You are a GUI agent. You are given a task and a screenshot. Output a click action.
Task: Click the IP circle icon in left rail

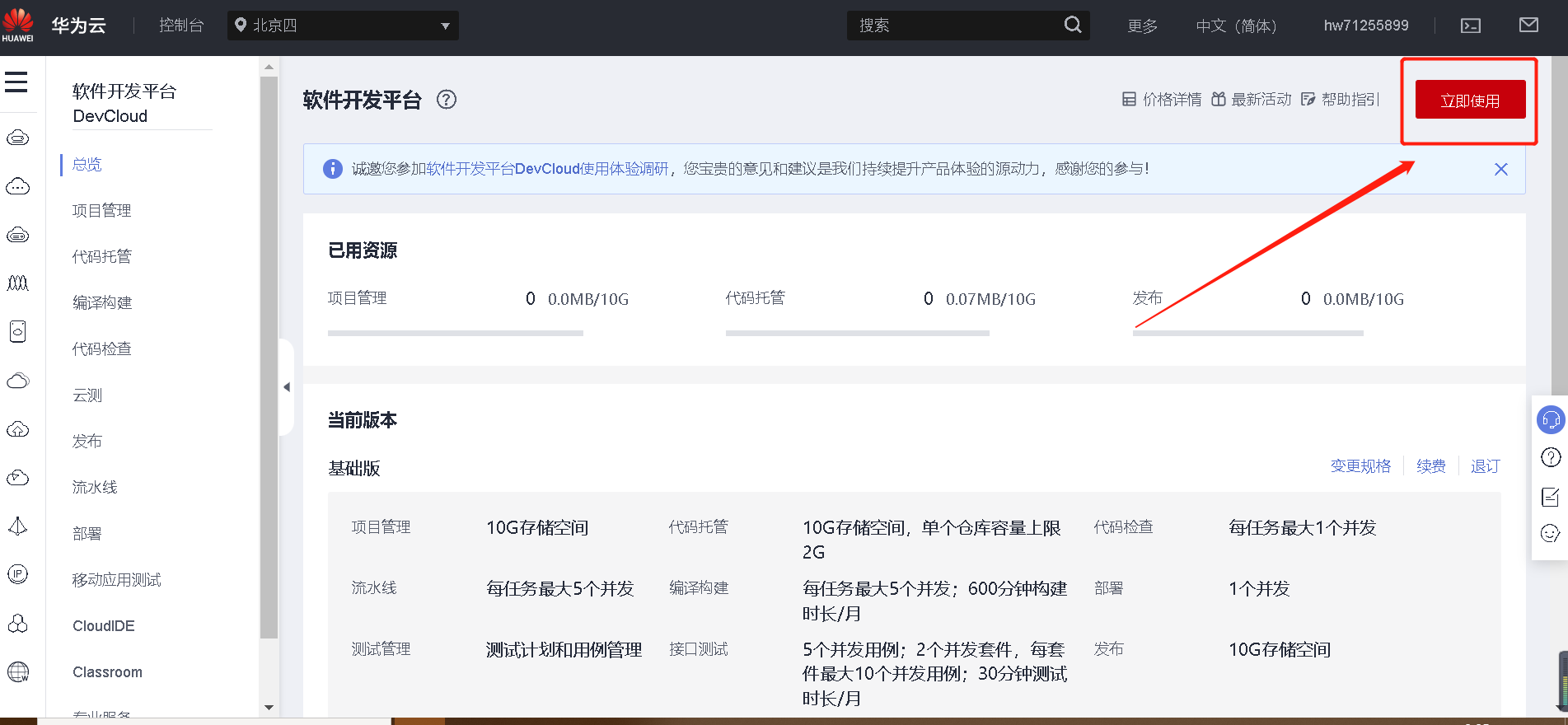18,574
